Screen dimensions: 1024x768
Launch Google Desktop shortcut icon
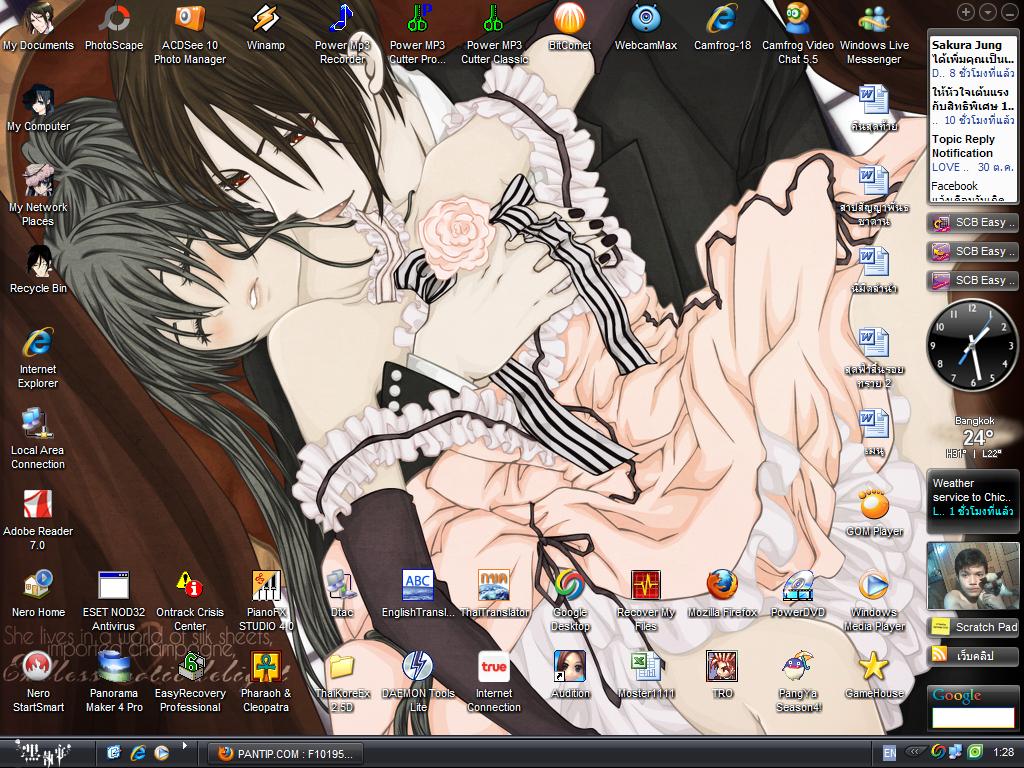pos(569,600)
